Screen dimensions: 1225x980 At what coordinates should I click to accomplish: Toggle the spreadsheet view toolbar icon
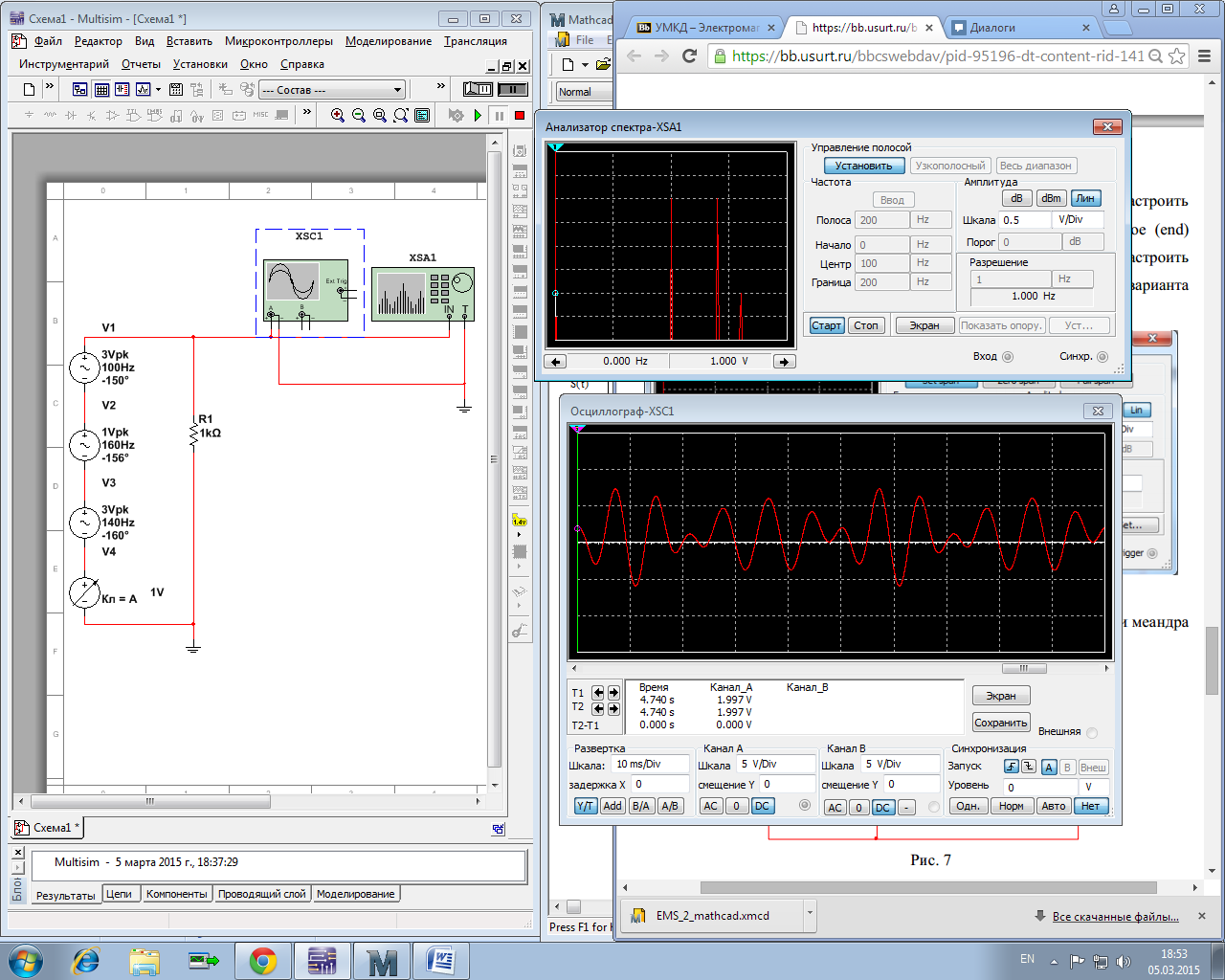[x=101, y=89]
